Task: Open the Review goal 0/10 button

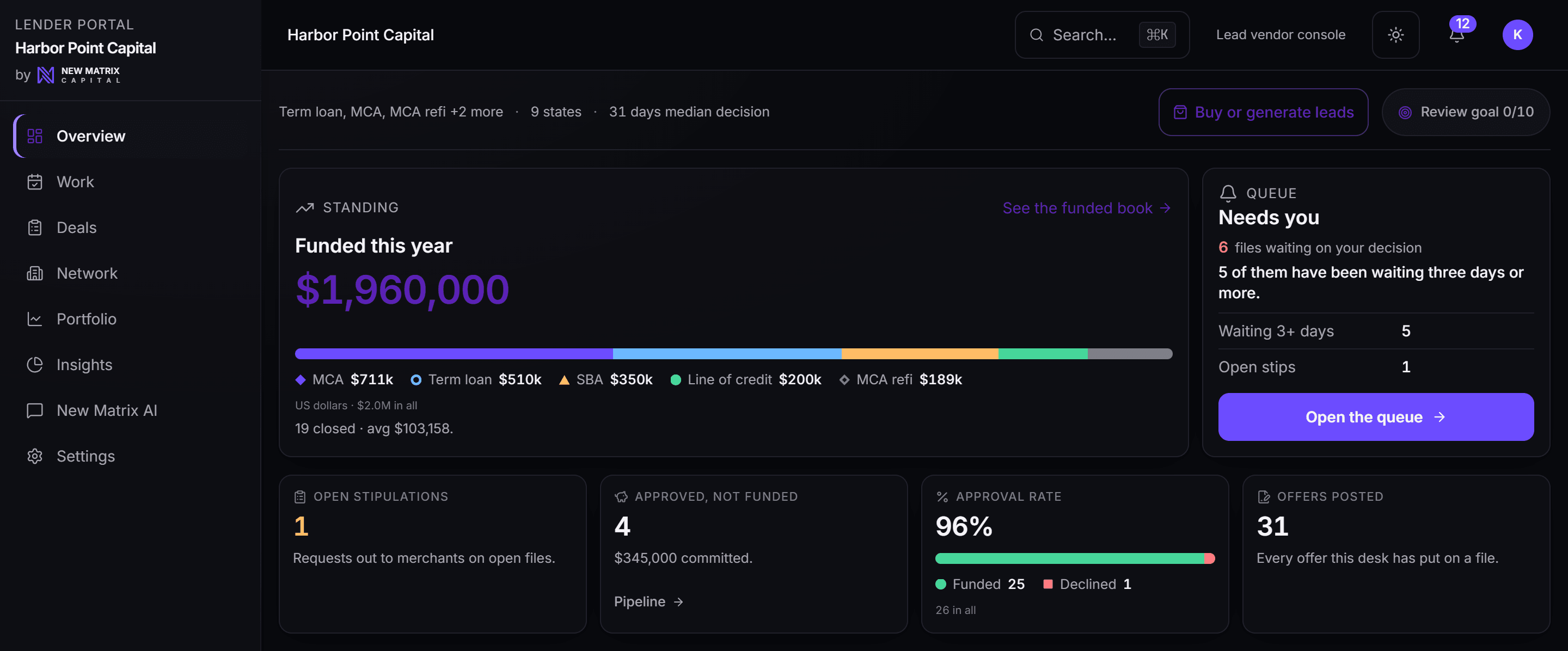Action: (1465, 112)
